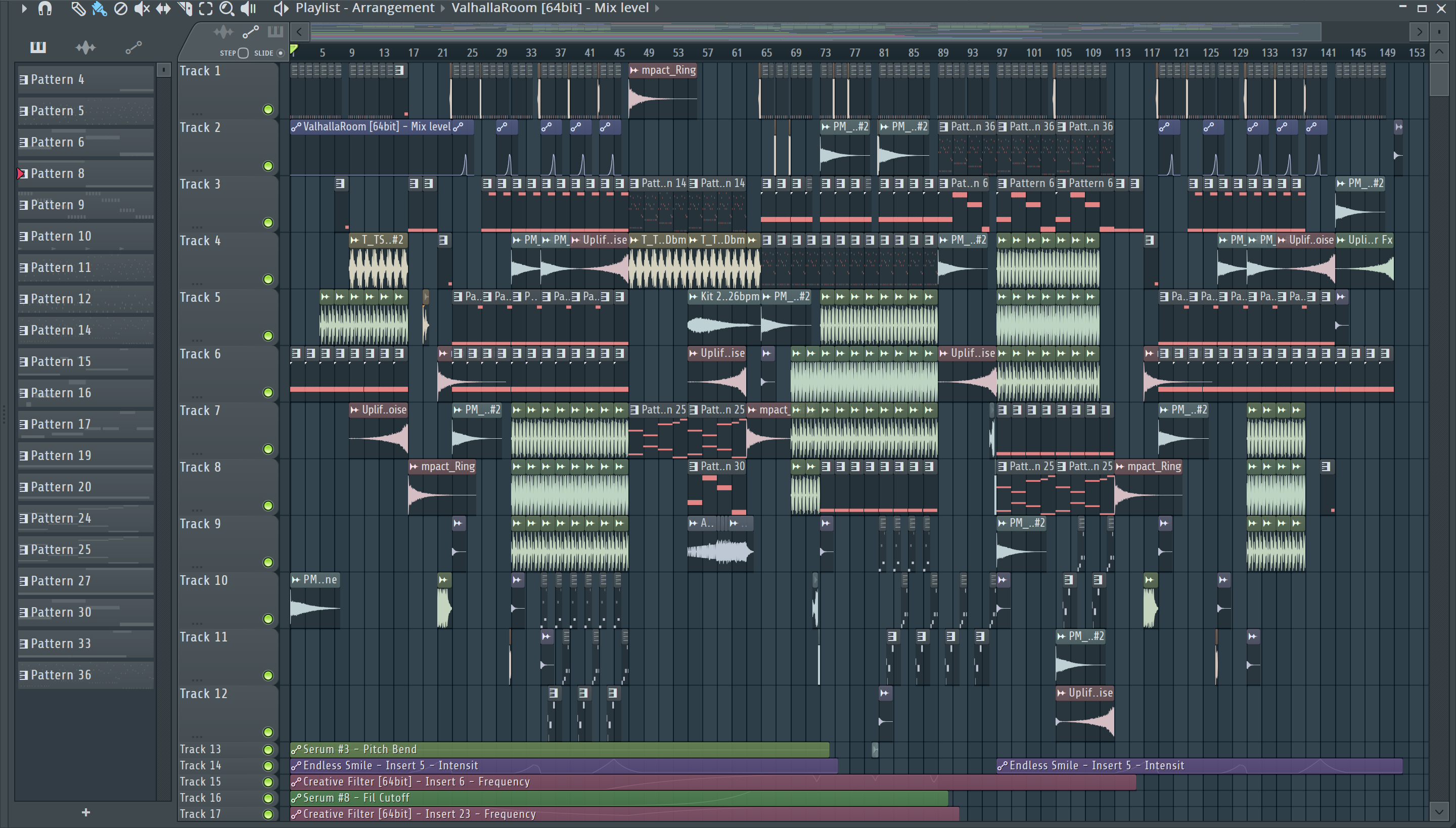1456x828 pixels.
Task: Enable the magnet snap-to-grid option
Action: click(x=45, y=9)
